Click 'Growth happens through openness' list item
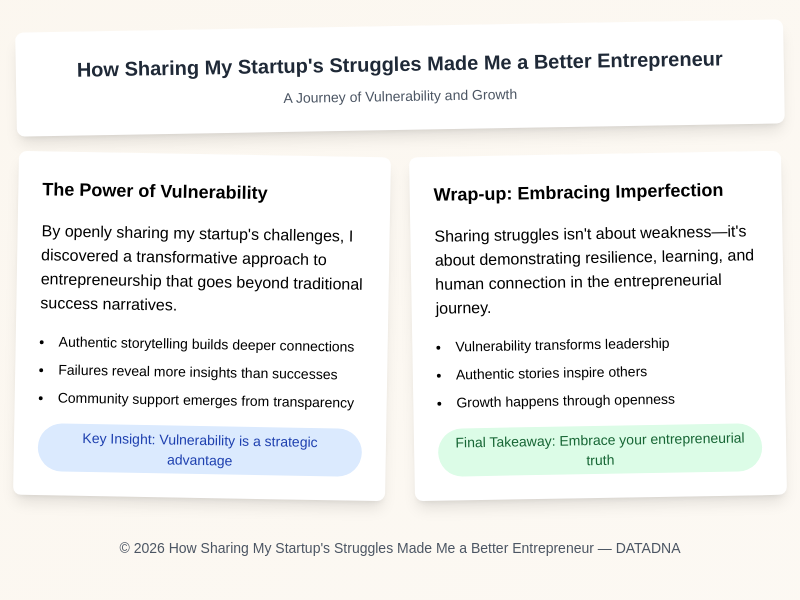This screenshot has height=600, width=800. pyautogui.click(x=565, y=400)
